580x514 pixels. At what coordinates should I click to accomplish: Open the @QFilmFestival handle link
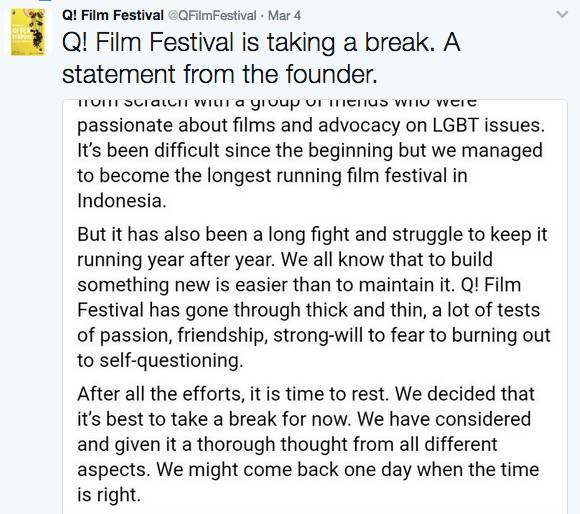click(212, 16)
